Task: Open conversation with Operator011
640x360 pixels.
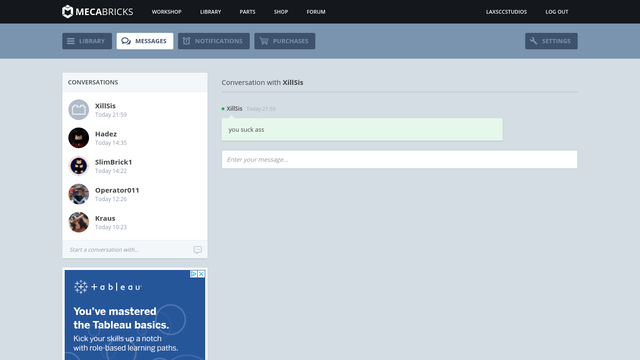Action: pyautogui.click(x=135, y=194)
